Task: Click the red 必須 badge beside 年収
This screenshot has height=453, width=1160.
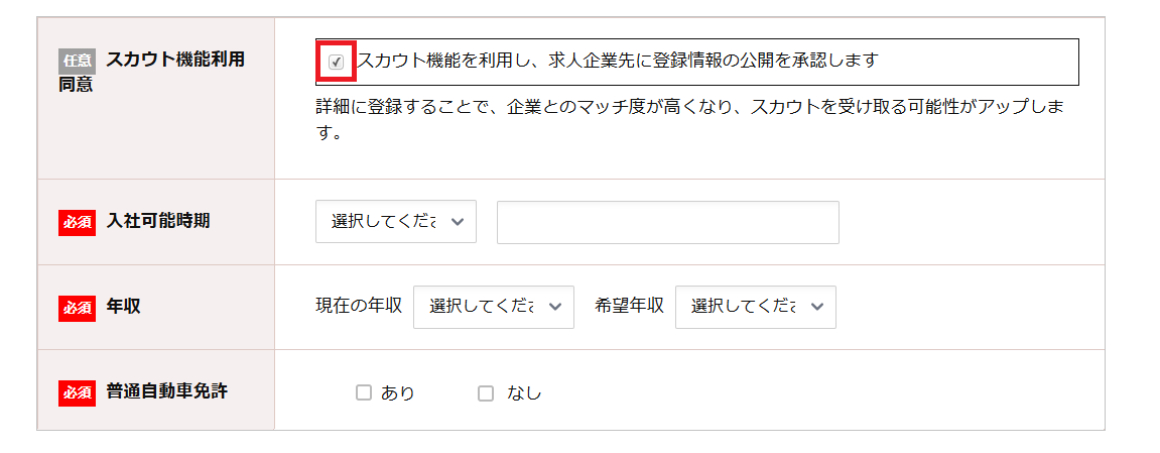Action: [77, 307]
